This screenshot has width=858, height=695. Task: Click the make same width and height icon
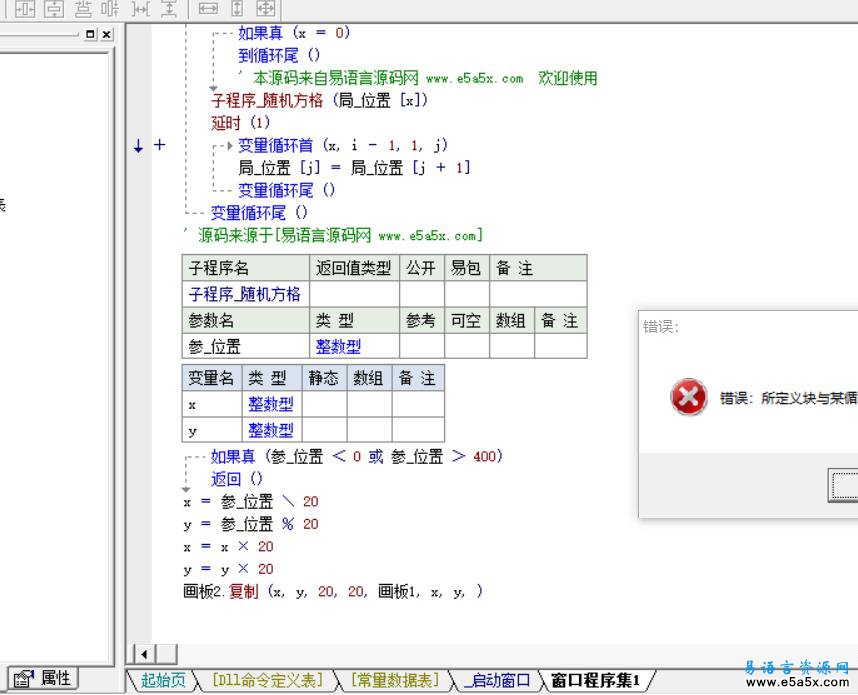tap(266, 8)
